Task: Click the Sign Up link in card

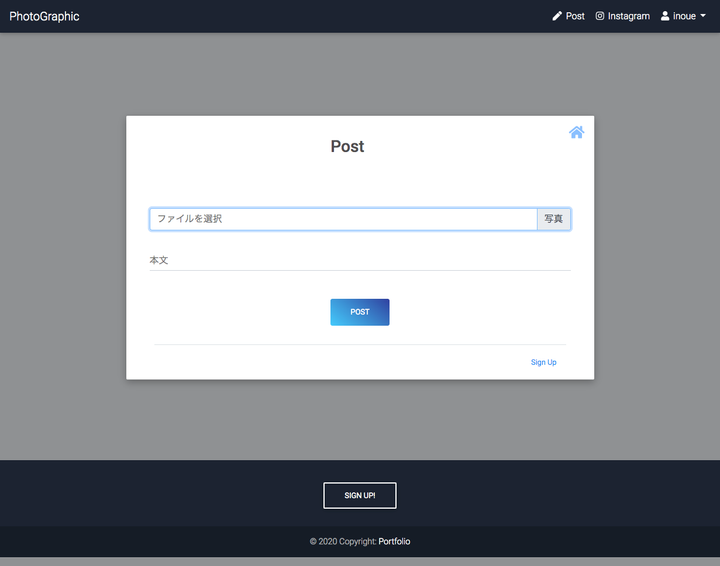Action: click(544, 362)
